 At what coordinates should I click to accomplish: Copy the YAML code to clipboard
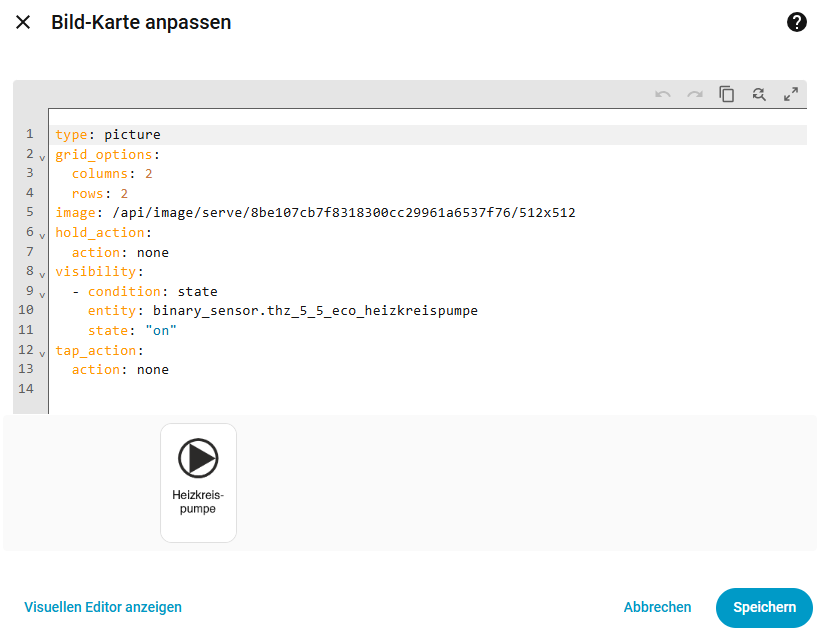pyautogui.click(x=727, y=94)
